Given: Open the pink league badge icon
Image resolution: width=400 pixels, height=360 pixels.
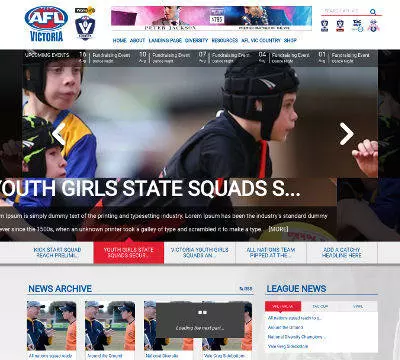Looking at the screenshot, I should tap(373, 26).
